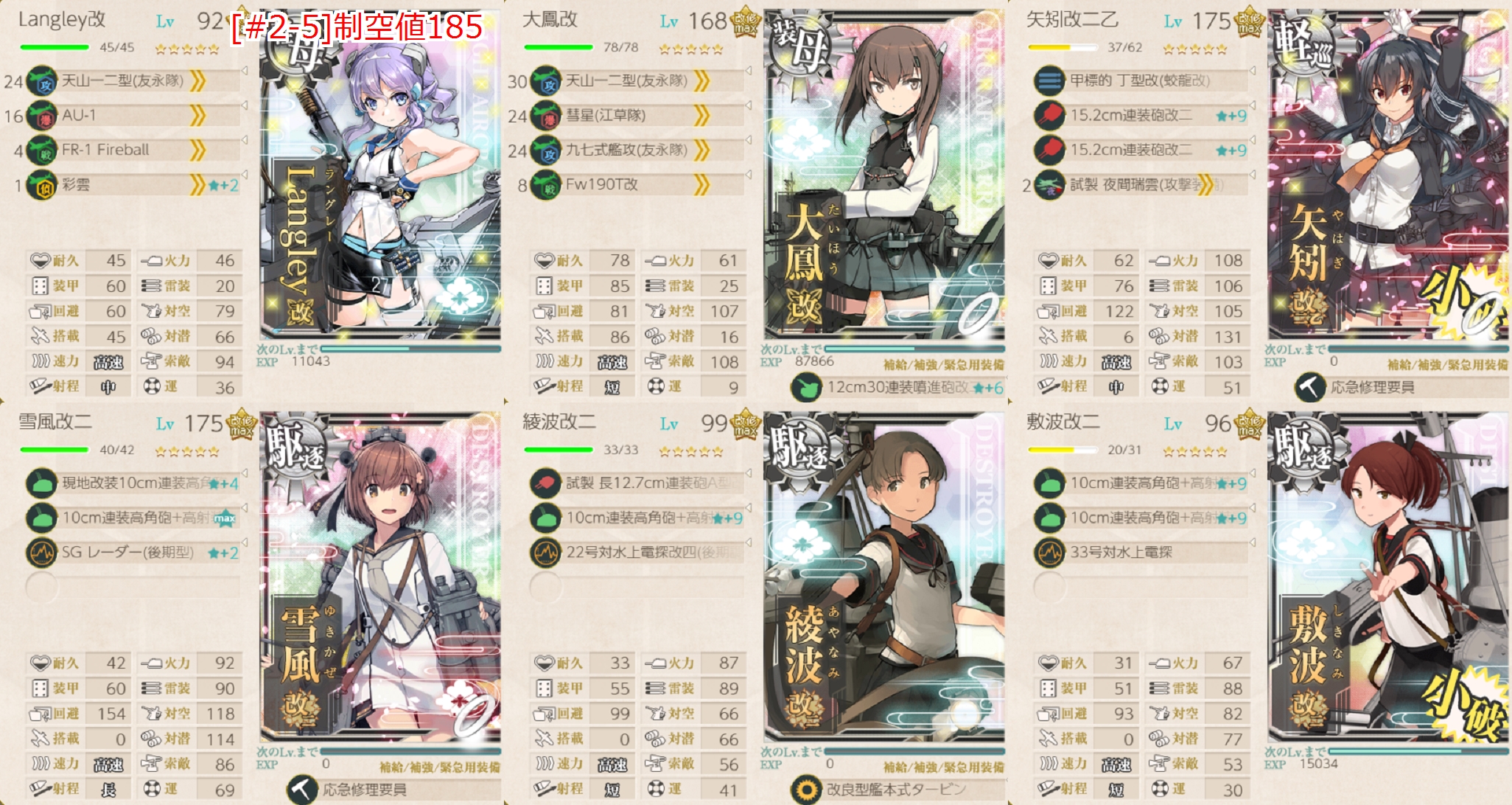Click 雪風改二's 応急修理要員 hammer icon
This screenshot has height=805, width=1512.
pyautogui.click(x=302, y=790)
